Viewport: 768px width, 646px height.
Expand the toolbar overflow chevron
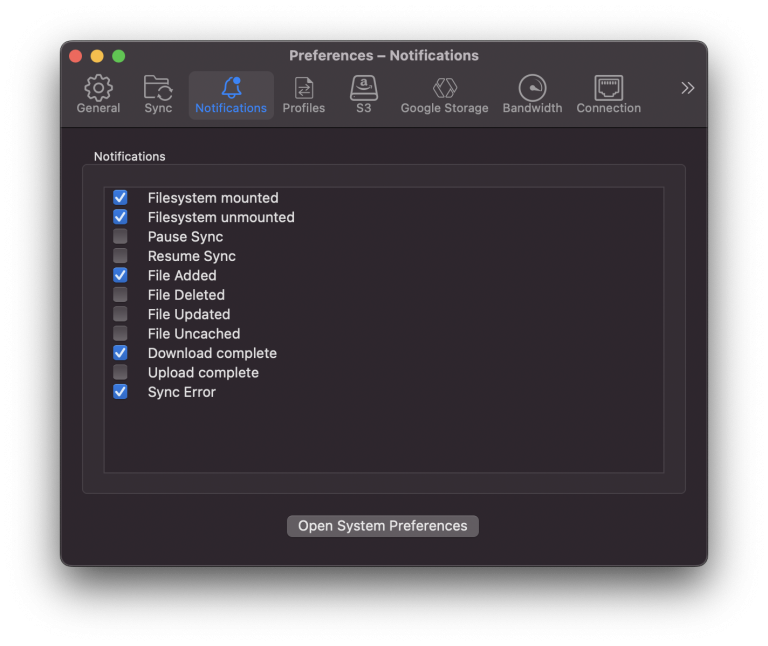[x=688, y=88]
